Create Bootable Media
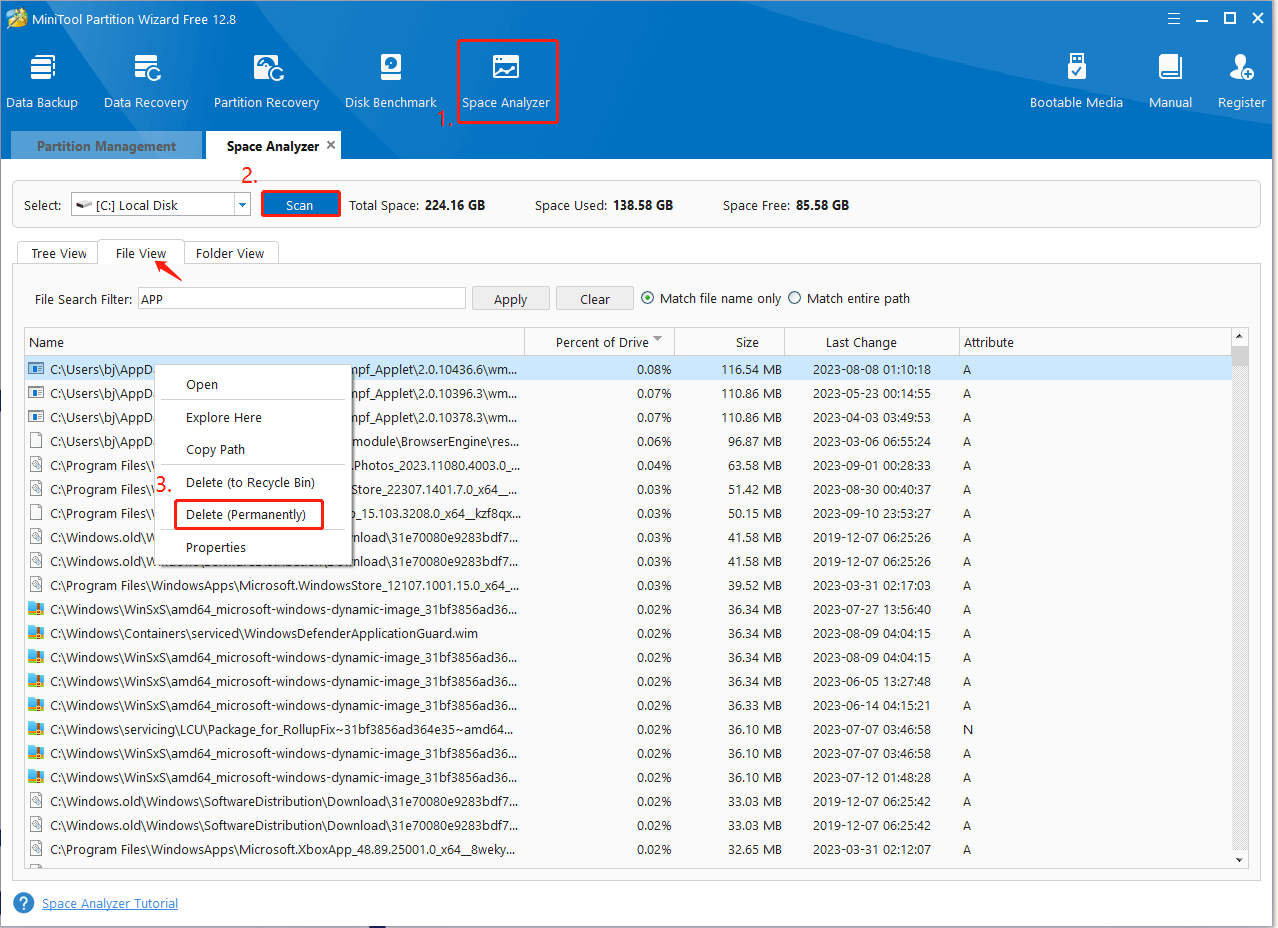The width and height of the screenshot is (1278, 928). point(1076,80)
